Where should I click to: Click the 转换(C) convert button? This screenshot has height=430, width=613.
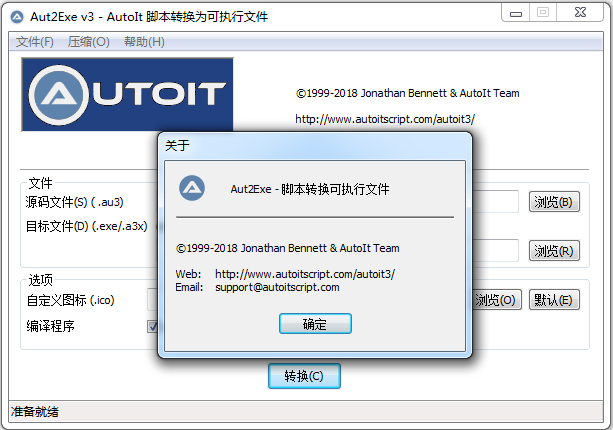pos(304,376)
